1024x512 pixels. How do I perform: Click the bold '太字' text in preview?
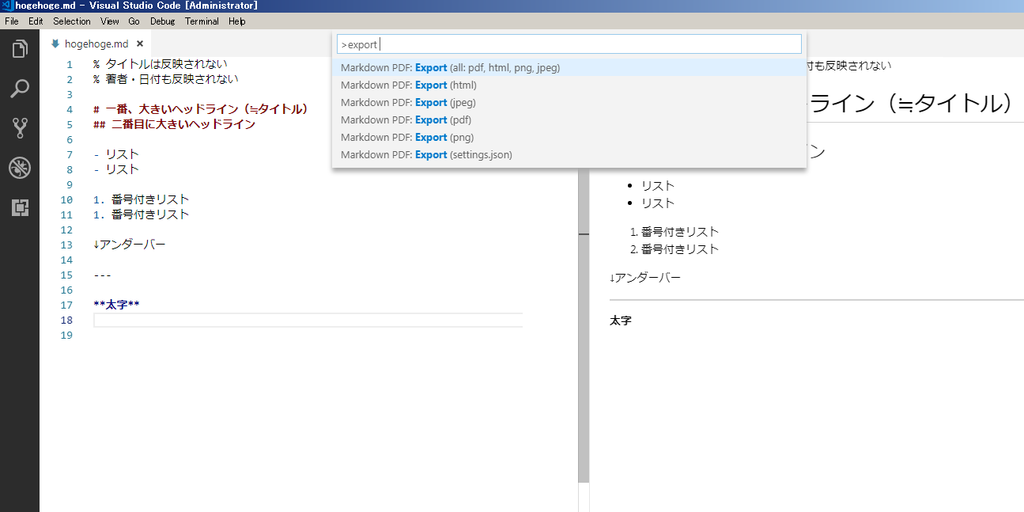click(620, 321)
